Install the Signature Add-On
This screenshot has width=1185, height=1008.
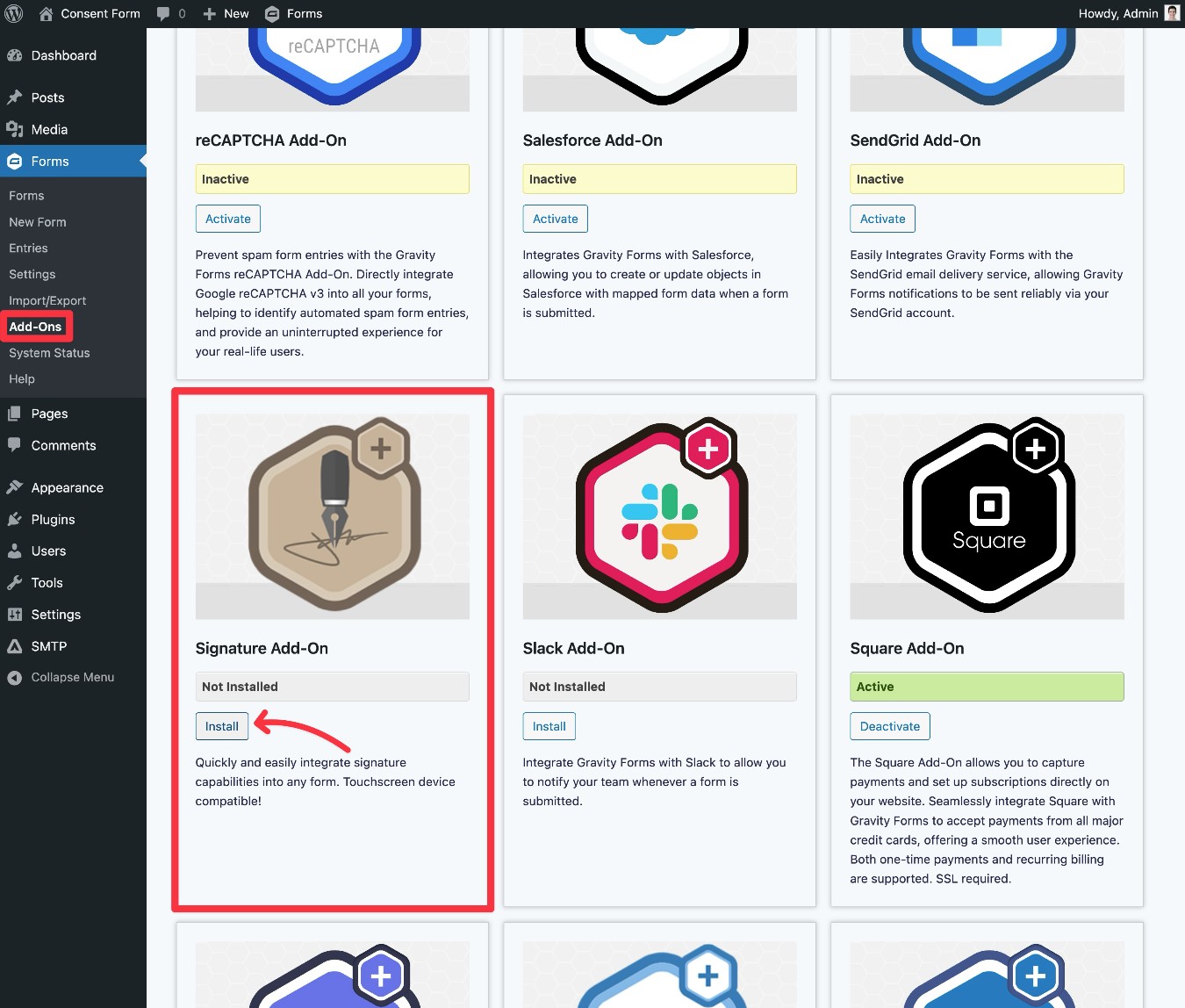[x=221, y=726]
